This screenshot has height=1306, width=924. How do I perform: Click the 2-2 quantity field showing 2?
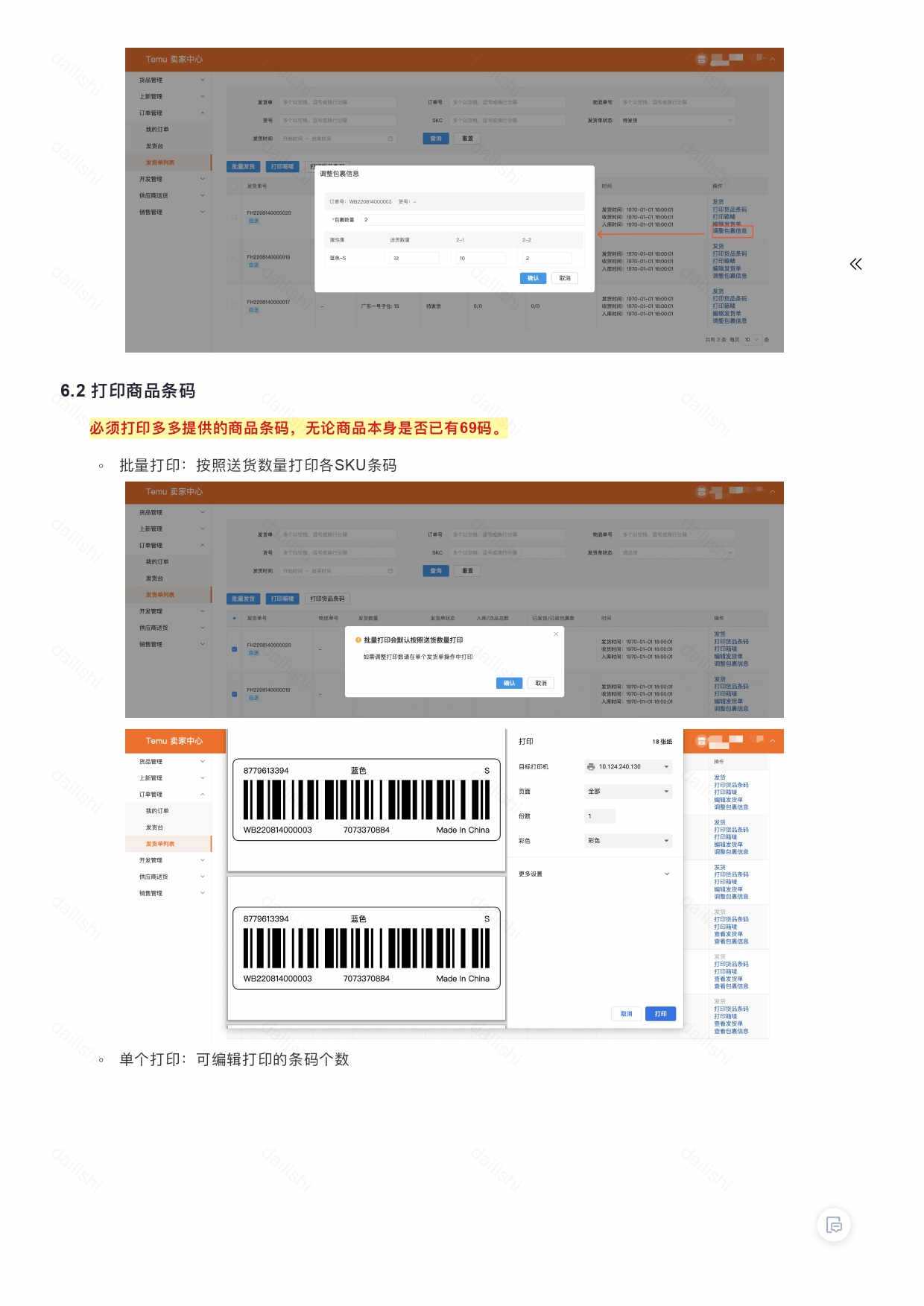coord(546,258)
